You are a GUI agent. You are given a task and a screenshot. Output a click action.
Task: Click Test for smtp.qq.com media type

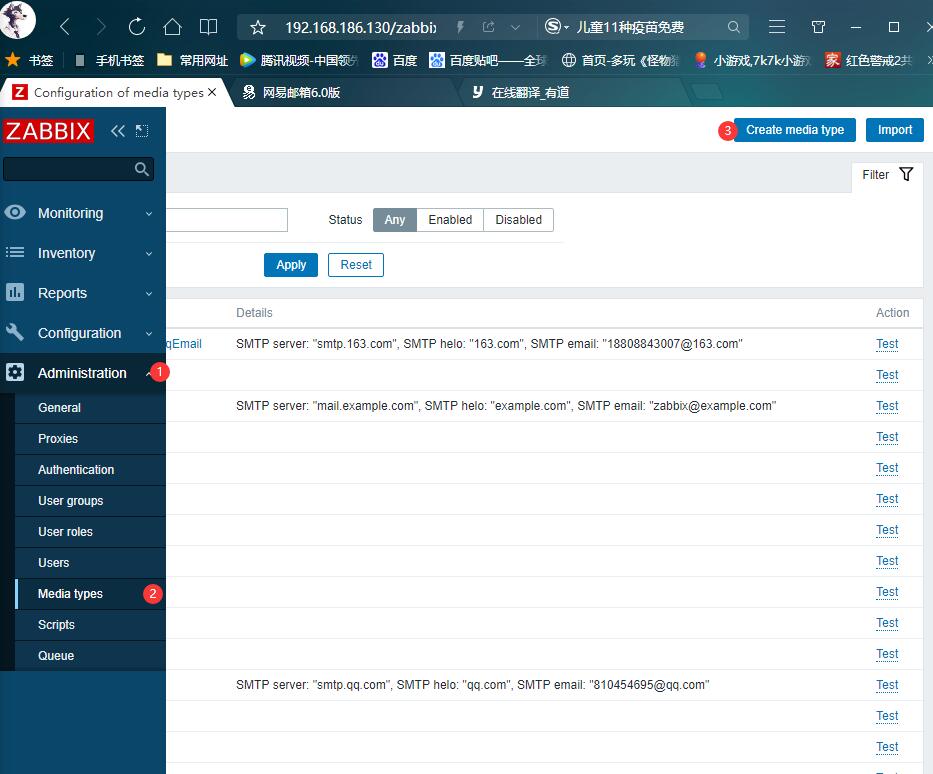coord(887,685)
